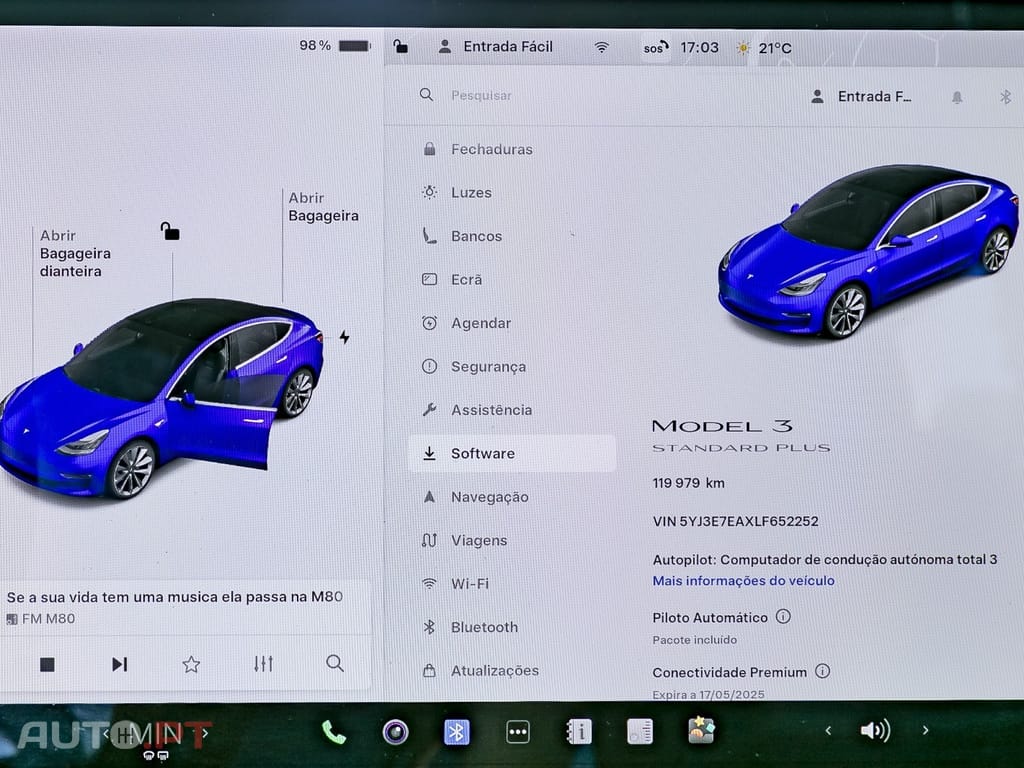Tap the VIN 5YJ3E7EAXLF652252 text
This screenshot has width=1024, height=768.
click(x=735, y=521)
